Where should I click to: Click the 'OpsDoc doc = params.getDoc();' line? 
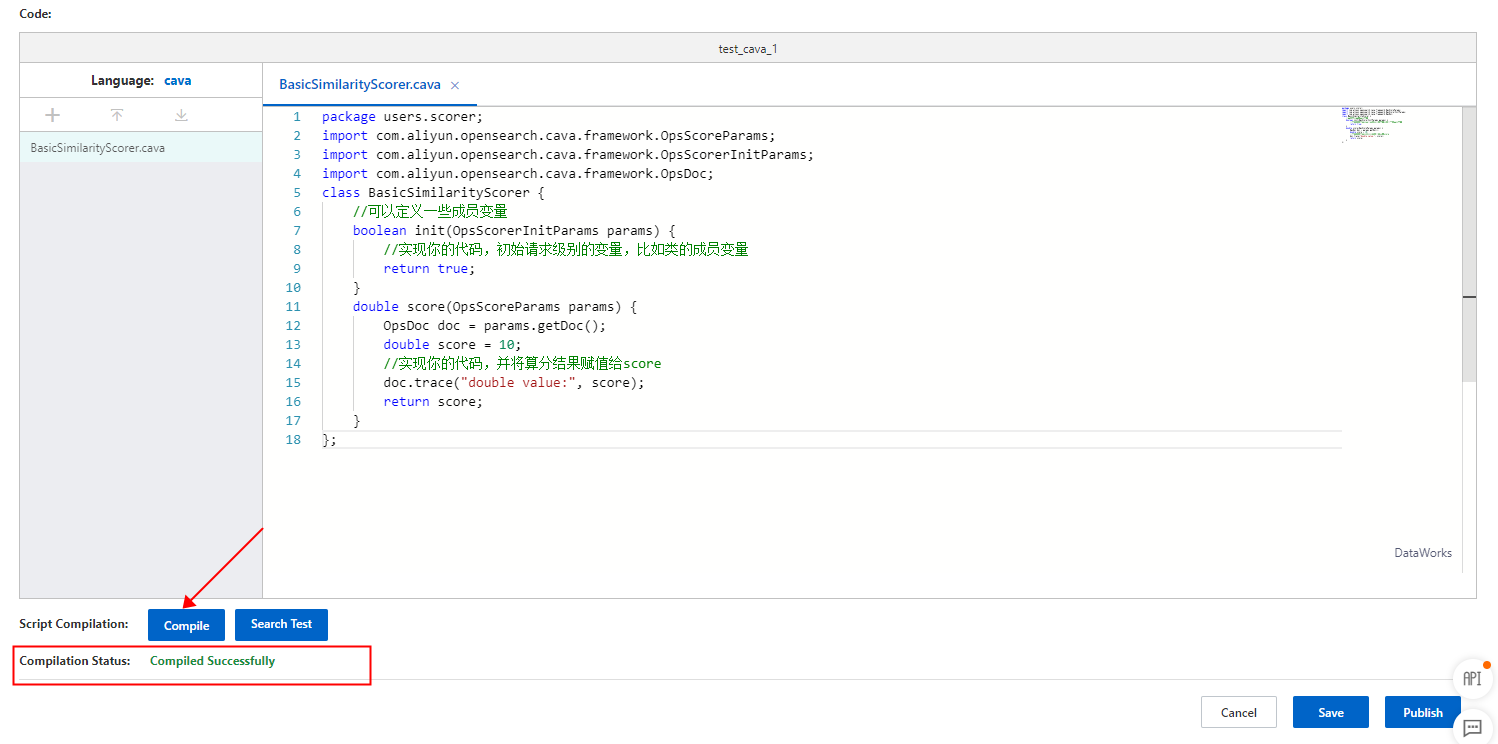tap(495, 326)
